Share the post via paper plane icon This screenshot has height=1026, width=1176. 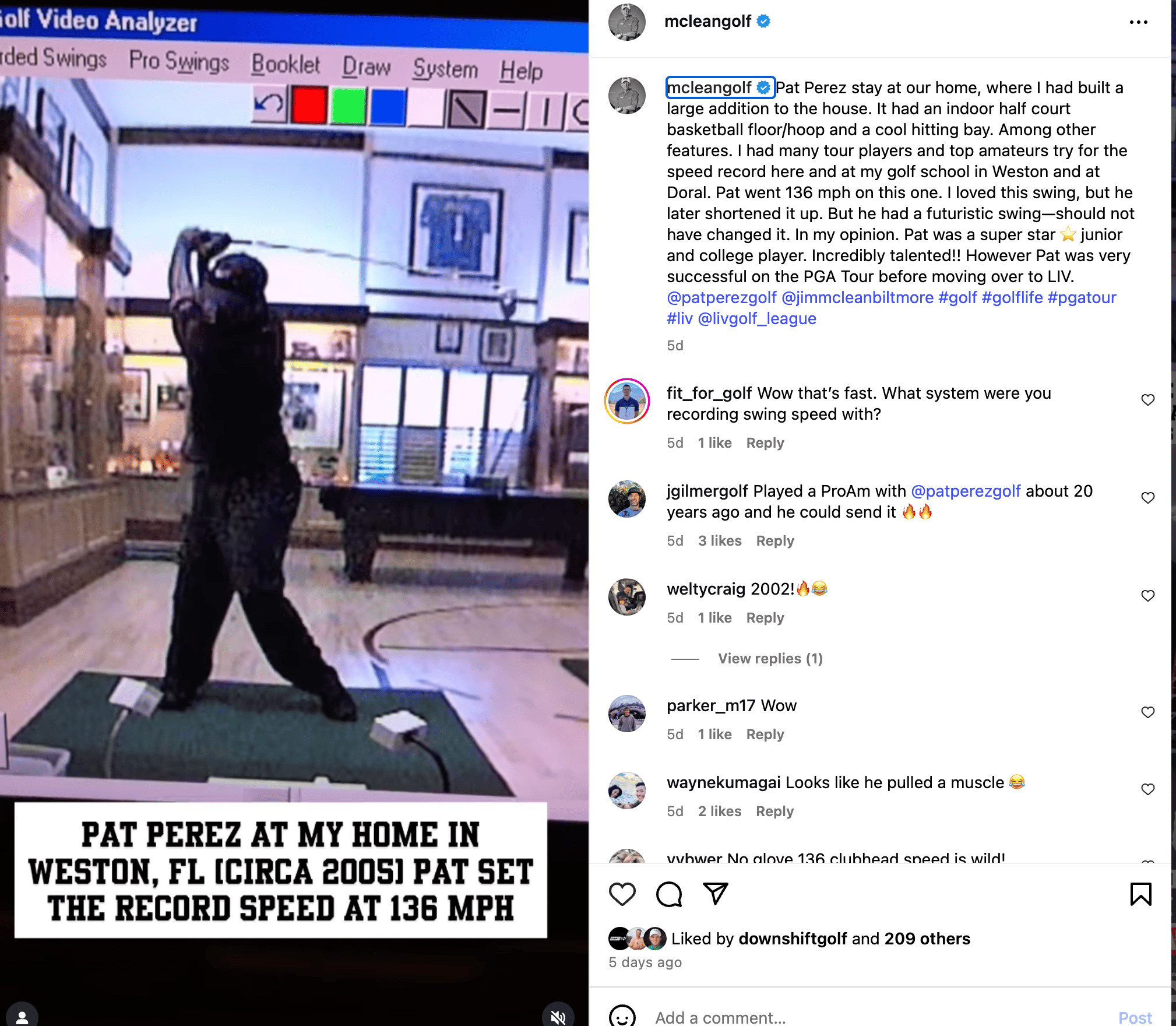click(x=716, y=894)
